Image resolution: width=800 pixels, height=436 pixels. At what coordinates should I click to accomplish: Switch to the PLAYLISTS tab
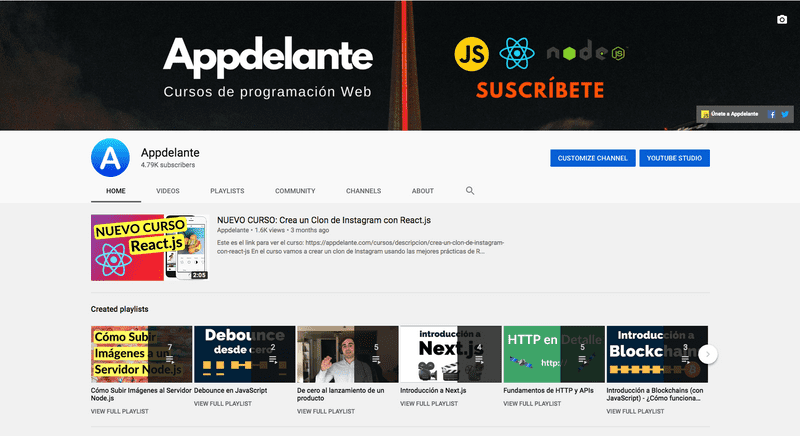227,191
